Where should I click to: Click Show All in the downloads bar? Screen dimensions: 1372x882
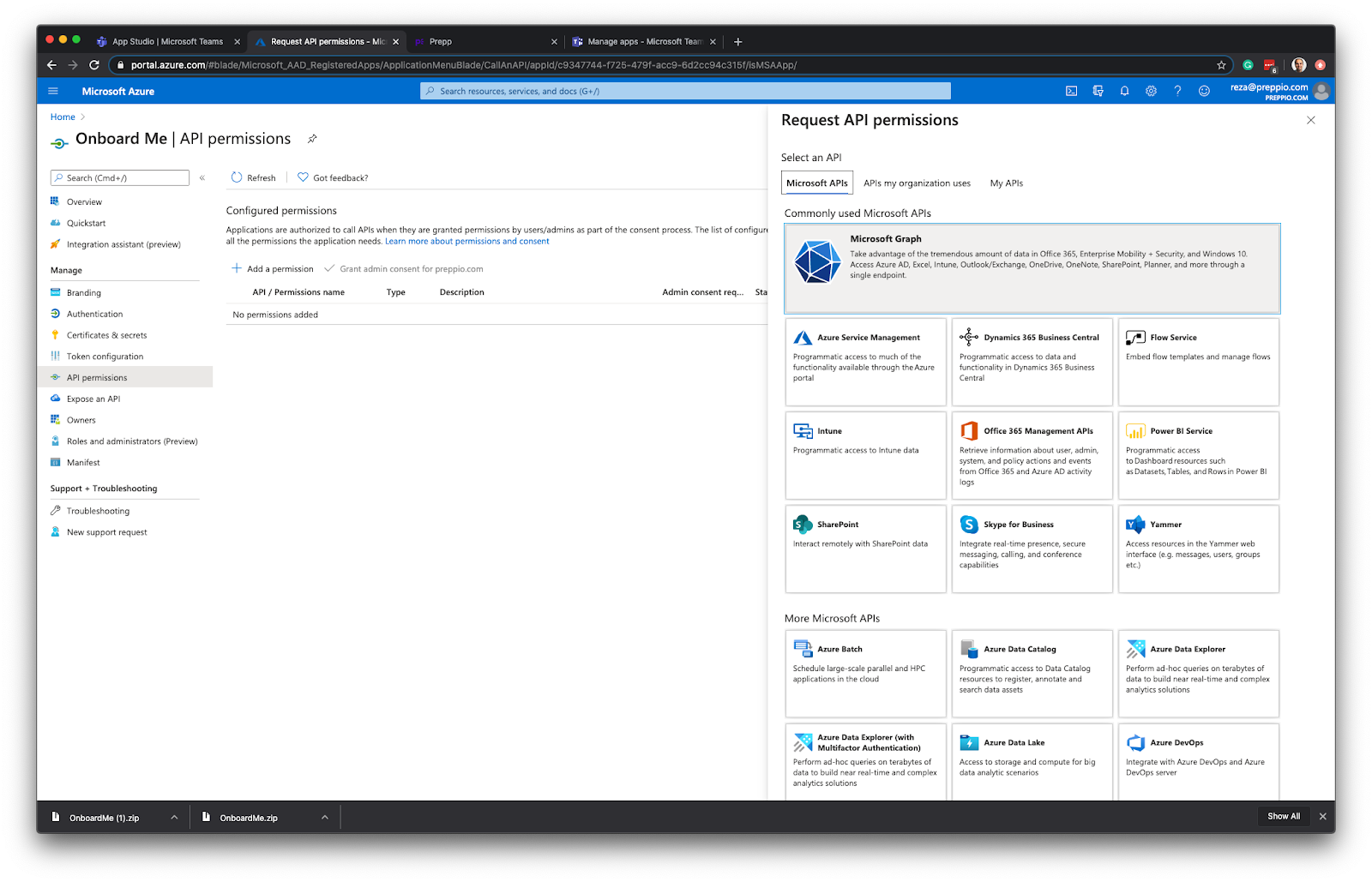[1283, 816]
